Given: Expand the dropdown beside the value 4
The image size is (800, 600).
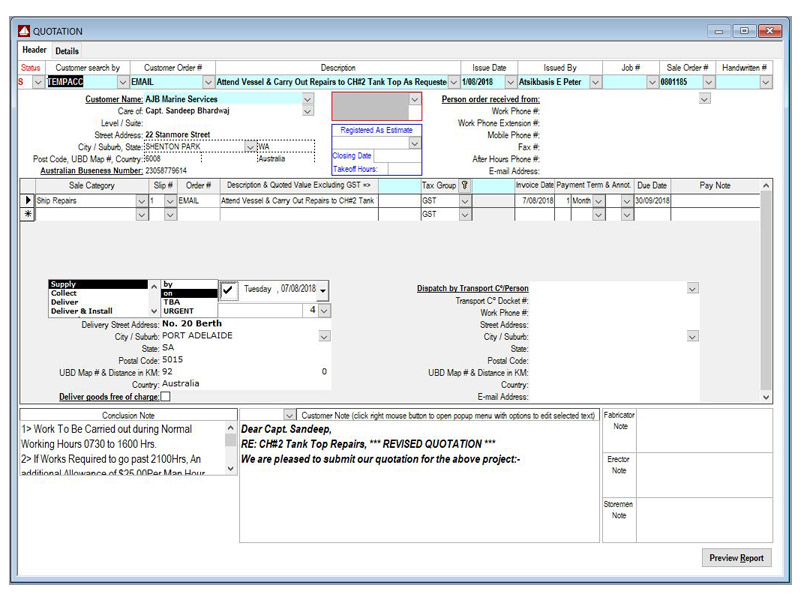Looking at the screenshot, I should [324, 310].
